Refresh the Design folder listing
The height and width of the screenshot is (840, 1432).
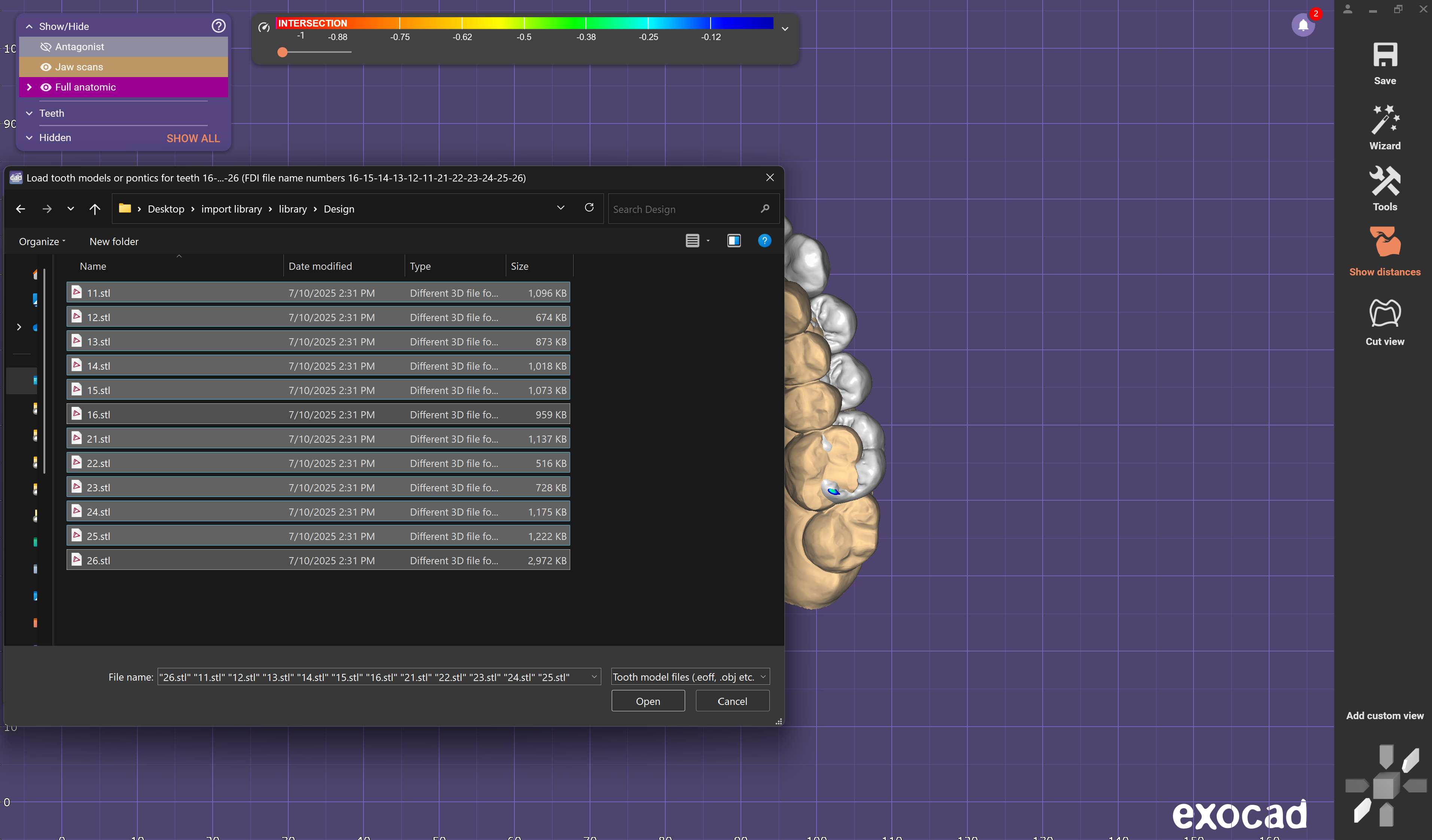click(x=589, y=208)
